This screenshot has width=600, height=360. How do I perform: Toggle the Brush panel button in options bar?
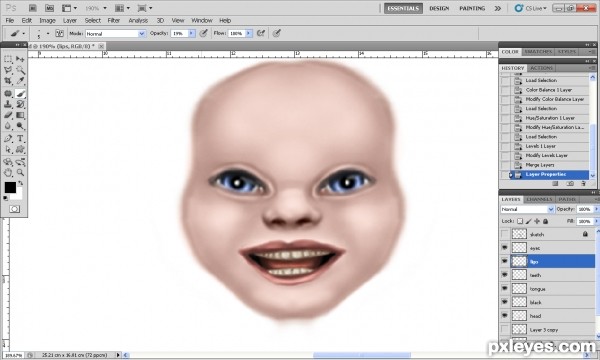[59, 33]
